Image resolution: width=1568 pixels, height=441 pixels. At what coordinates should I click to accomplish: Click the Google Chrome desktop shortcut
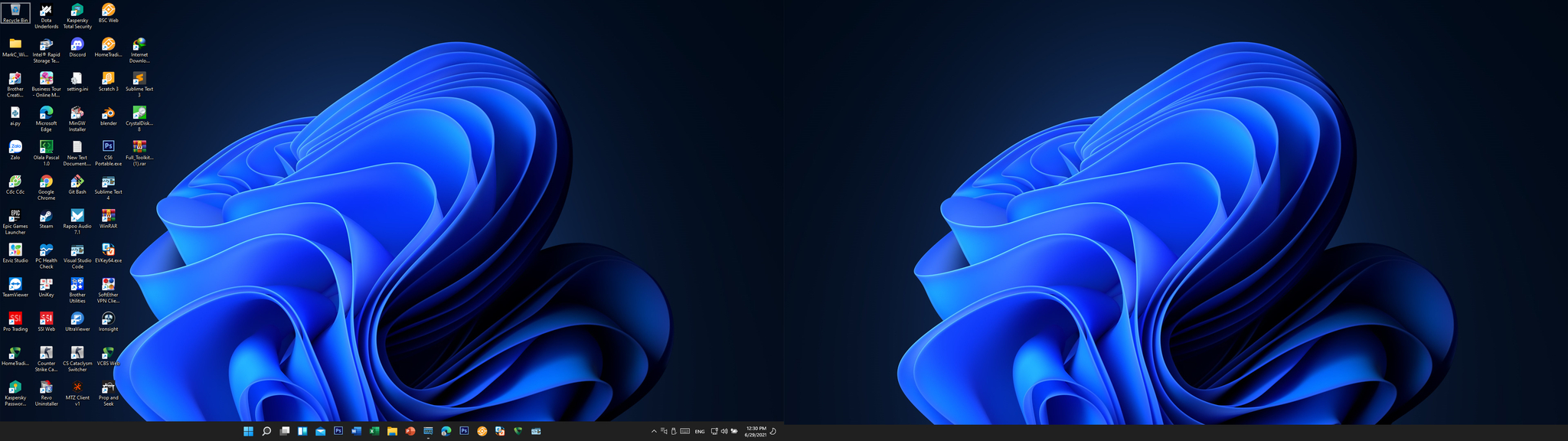(x=46, y=188)
